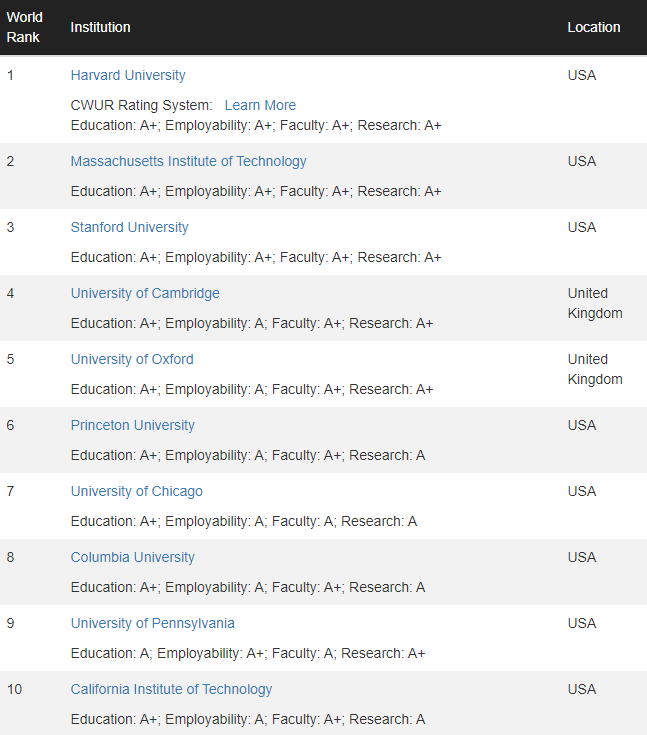
Task: Click the USA location in Pennsylvania's row
Action: coord(582,623)
